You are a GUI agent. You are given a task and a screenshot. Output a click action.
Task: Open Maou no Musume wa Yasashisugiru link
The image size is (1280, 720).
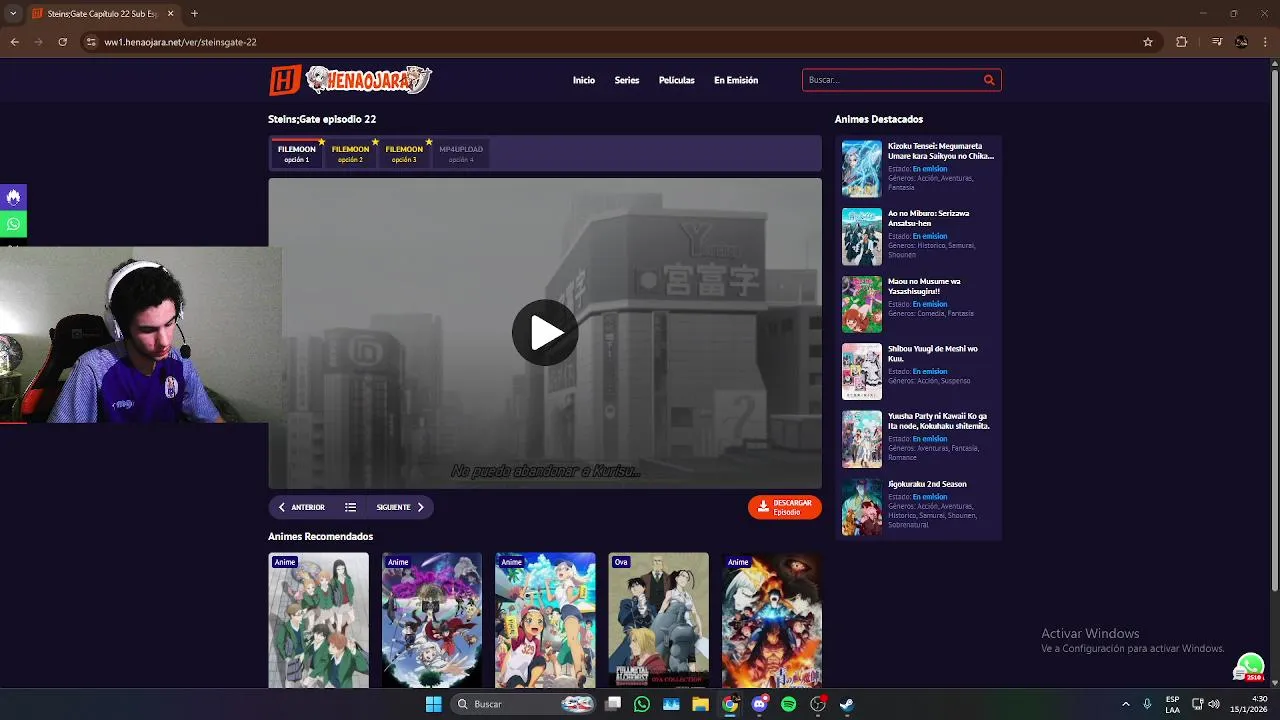(x=924, y=286)
